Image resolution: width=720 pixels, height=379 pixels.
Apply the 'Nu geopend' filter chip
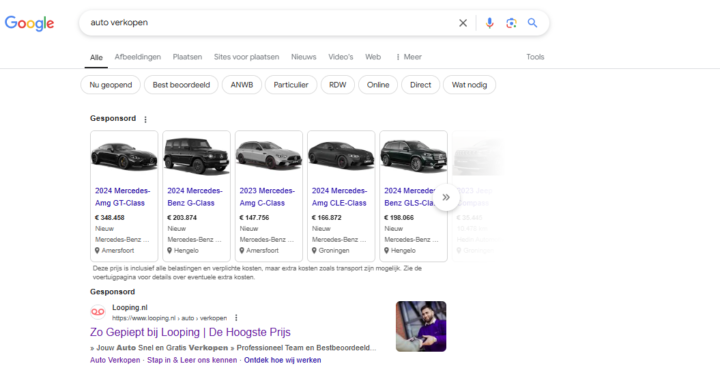coord(111,85)
